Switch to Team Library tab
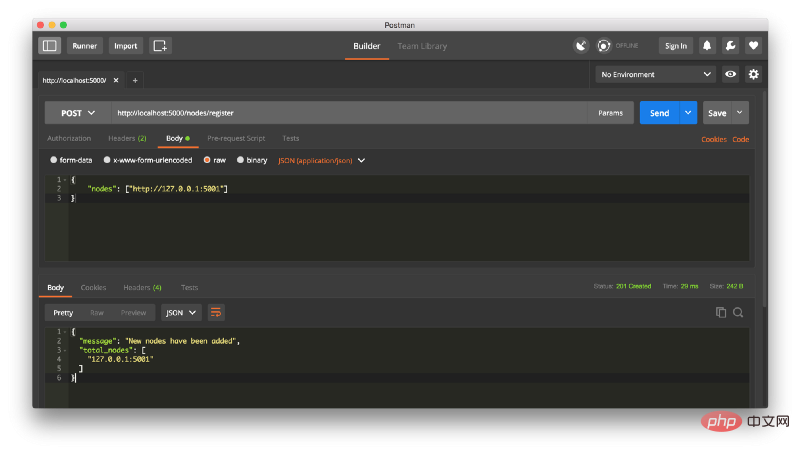 coord(422,46)
